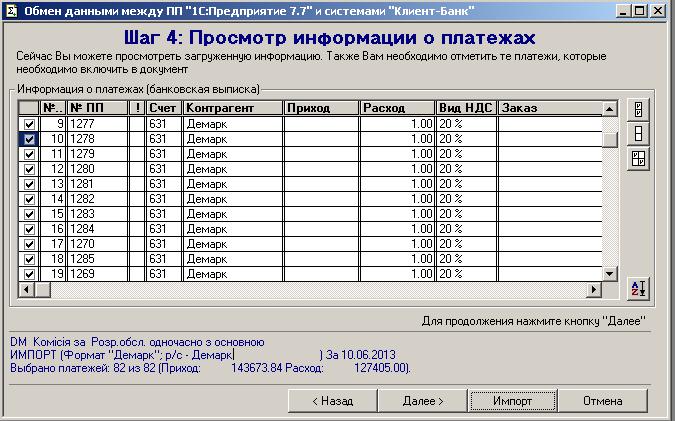
Task: Click the empty Заказ cell in row 10
Action: (550, 139)
